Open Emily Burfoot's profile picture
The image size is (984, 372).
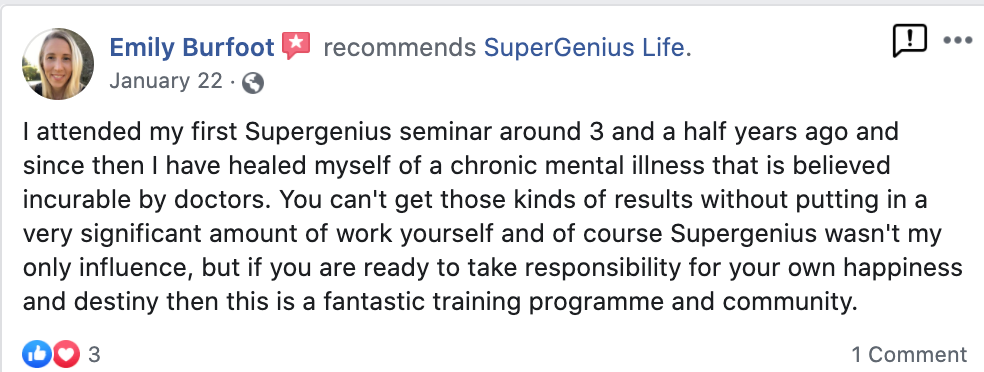[58, 64]
